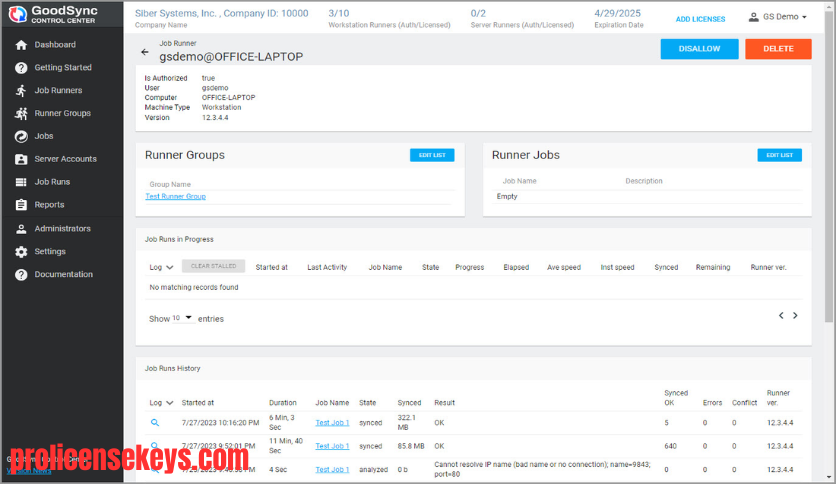Edit the Runner Groups list
This screenshot has width=836, height=484.
tap(432, 155)
